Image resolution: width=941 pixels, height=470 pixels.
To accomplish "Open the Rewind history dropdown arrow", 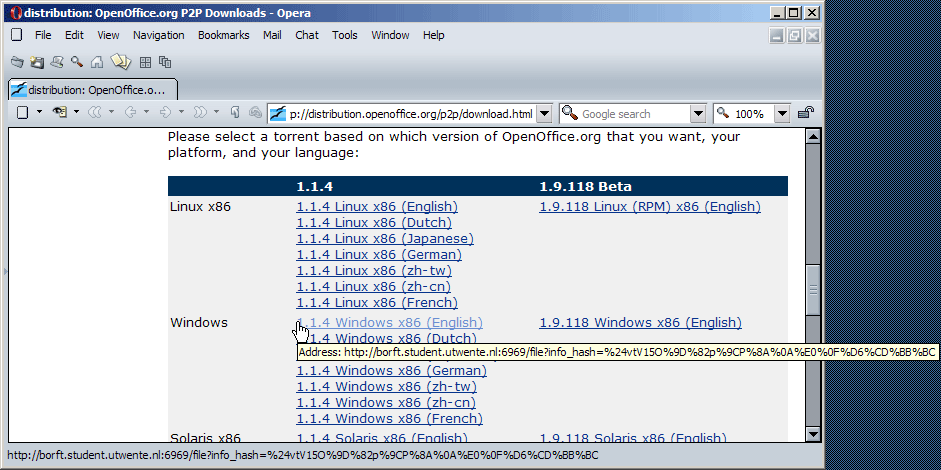I will click(x=112, y=112).
